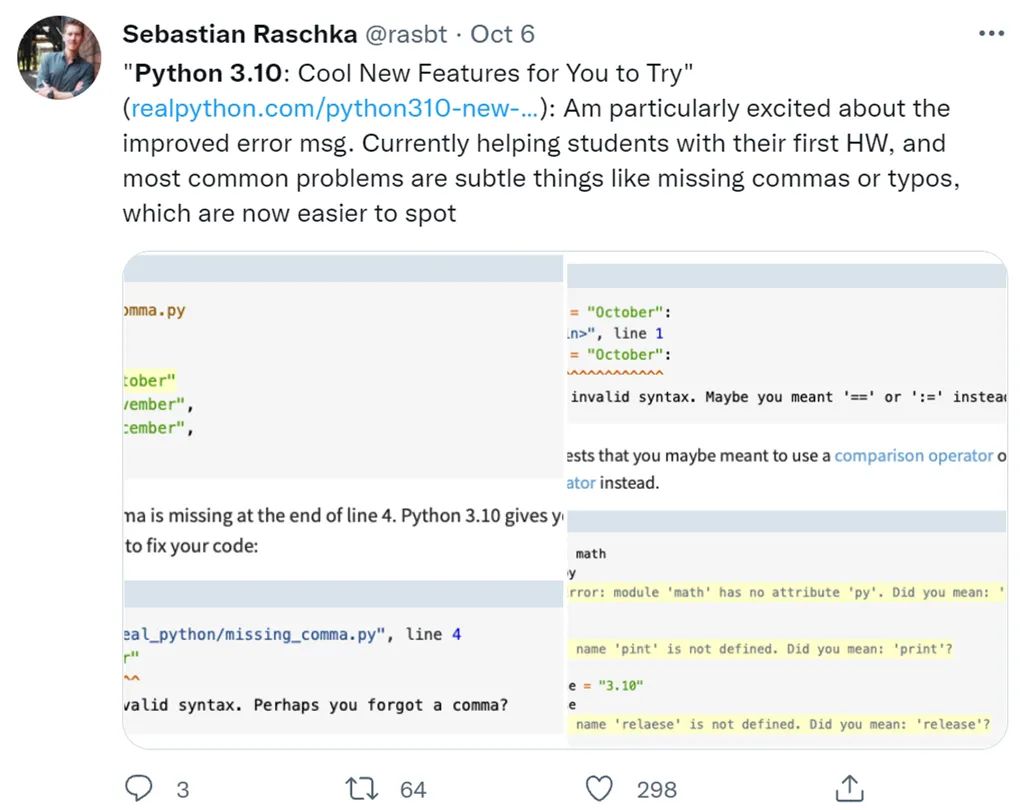Open the image showing 'Perhaps you forgot a comma?'
The height and width of the screenshot is (810, 1020).
click(343, 660)
